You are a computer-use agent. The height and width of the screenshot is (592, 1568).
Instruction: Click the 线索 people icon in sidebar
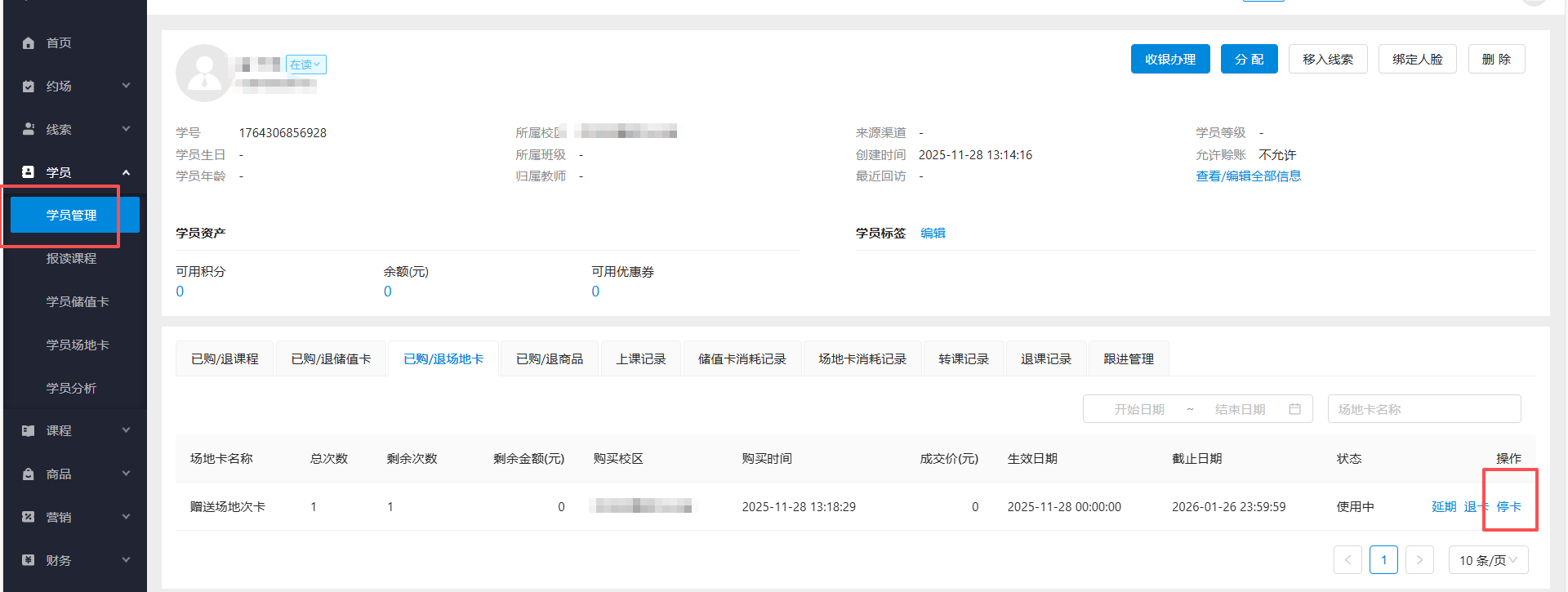[29, 129]
